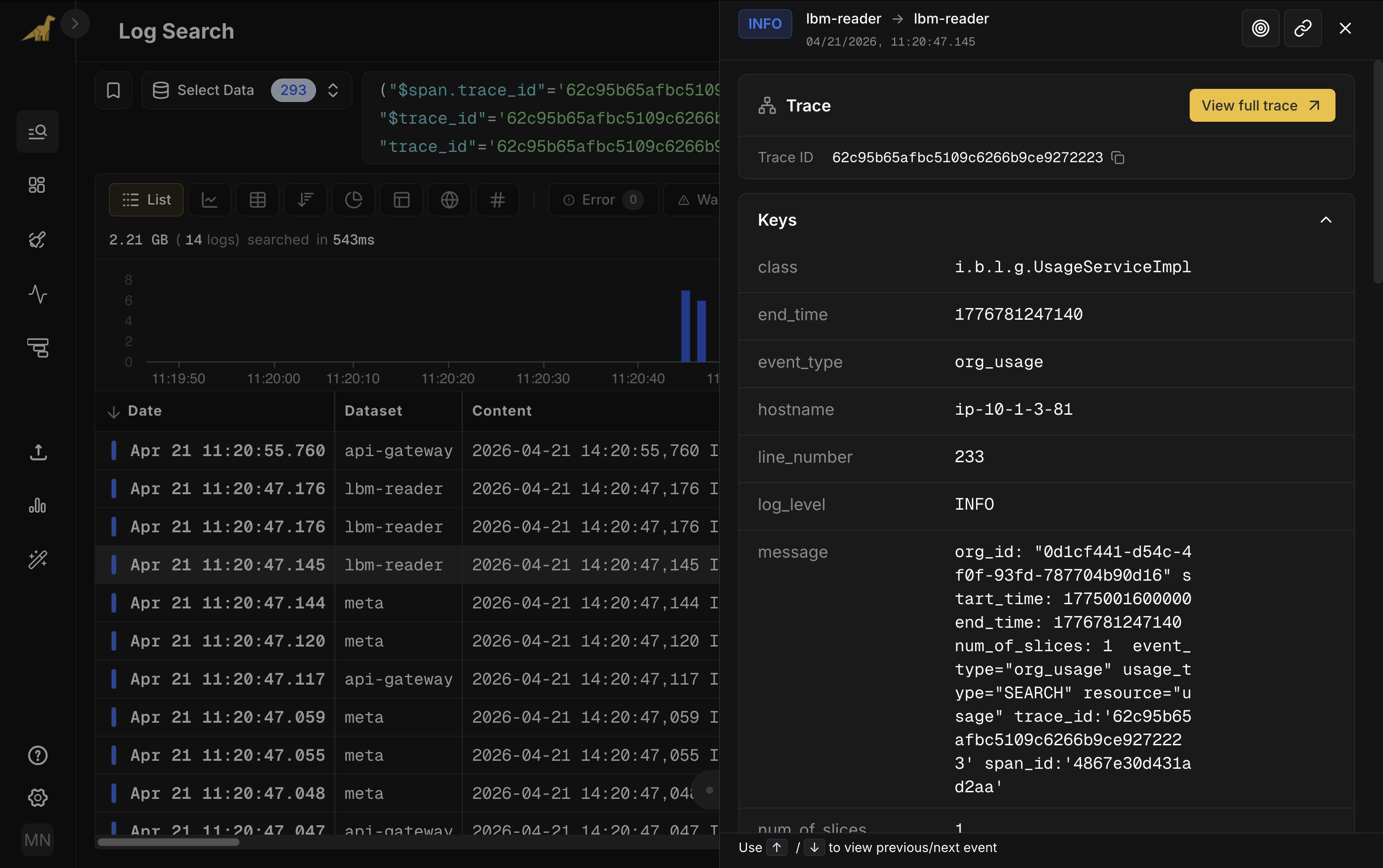Copy event link with chain icon
This screenshot has height=868, width=1383.
tap(1303, 28)
